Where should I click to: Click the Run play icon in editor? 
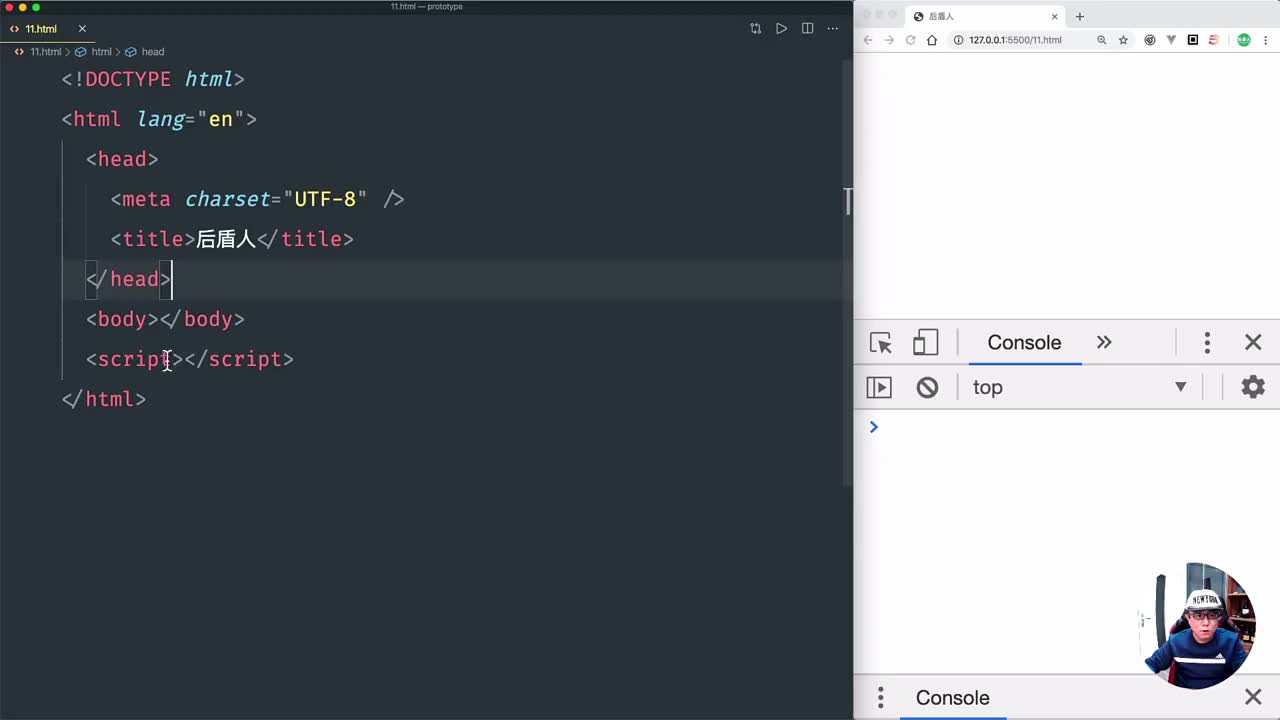(x=781, y=29)
